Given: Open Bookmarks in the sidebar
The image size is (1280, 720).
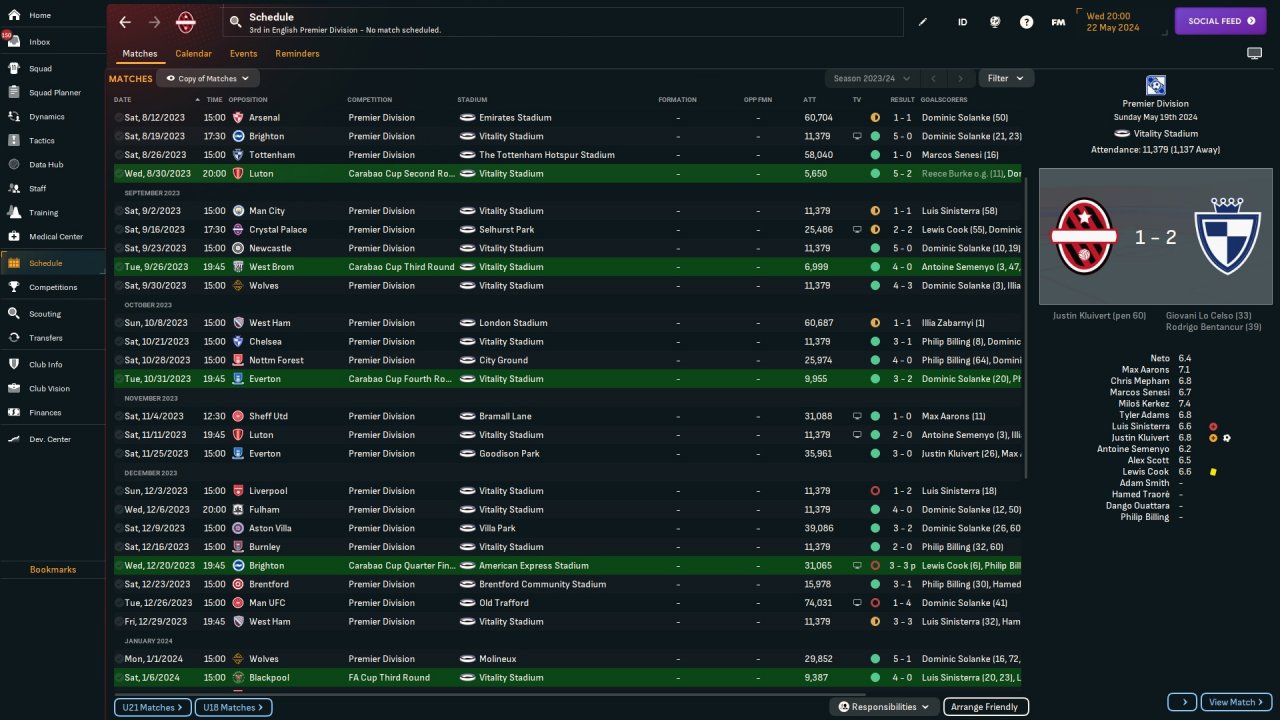Looking at the screenshot, I should tap(52, 569).
